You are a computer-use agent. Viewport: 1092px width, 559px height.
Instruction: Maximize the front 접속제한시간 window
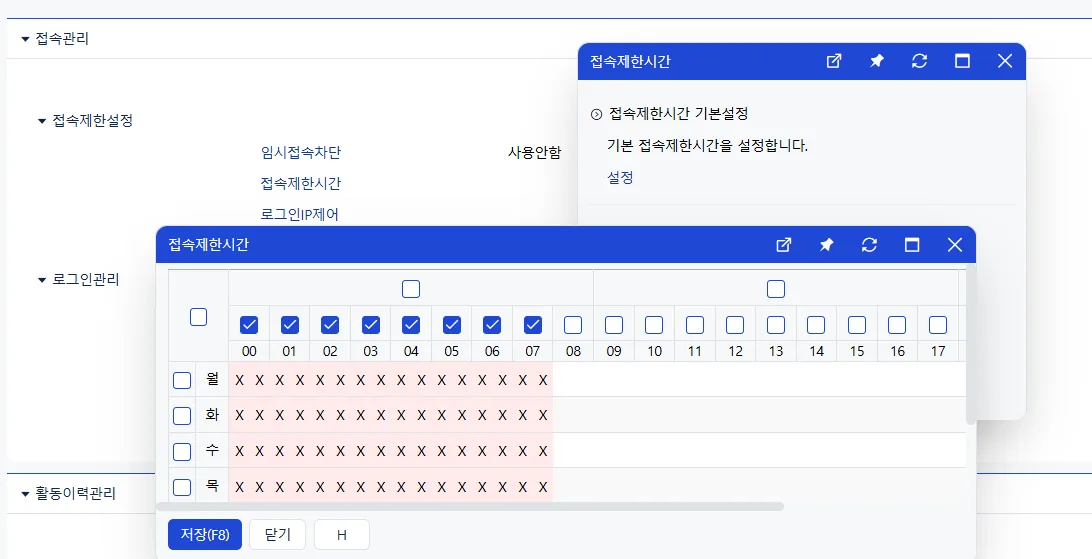pos(912,245)
